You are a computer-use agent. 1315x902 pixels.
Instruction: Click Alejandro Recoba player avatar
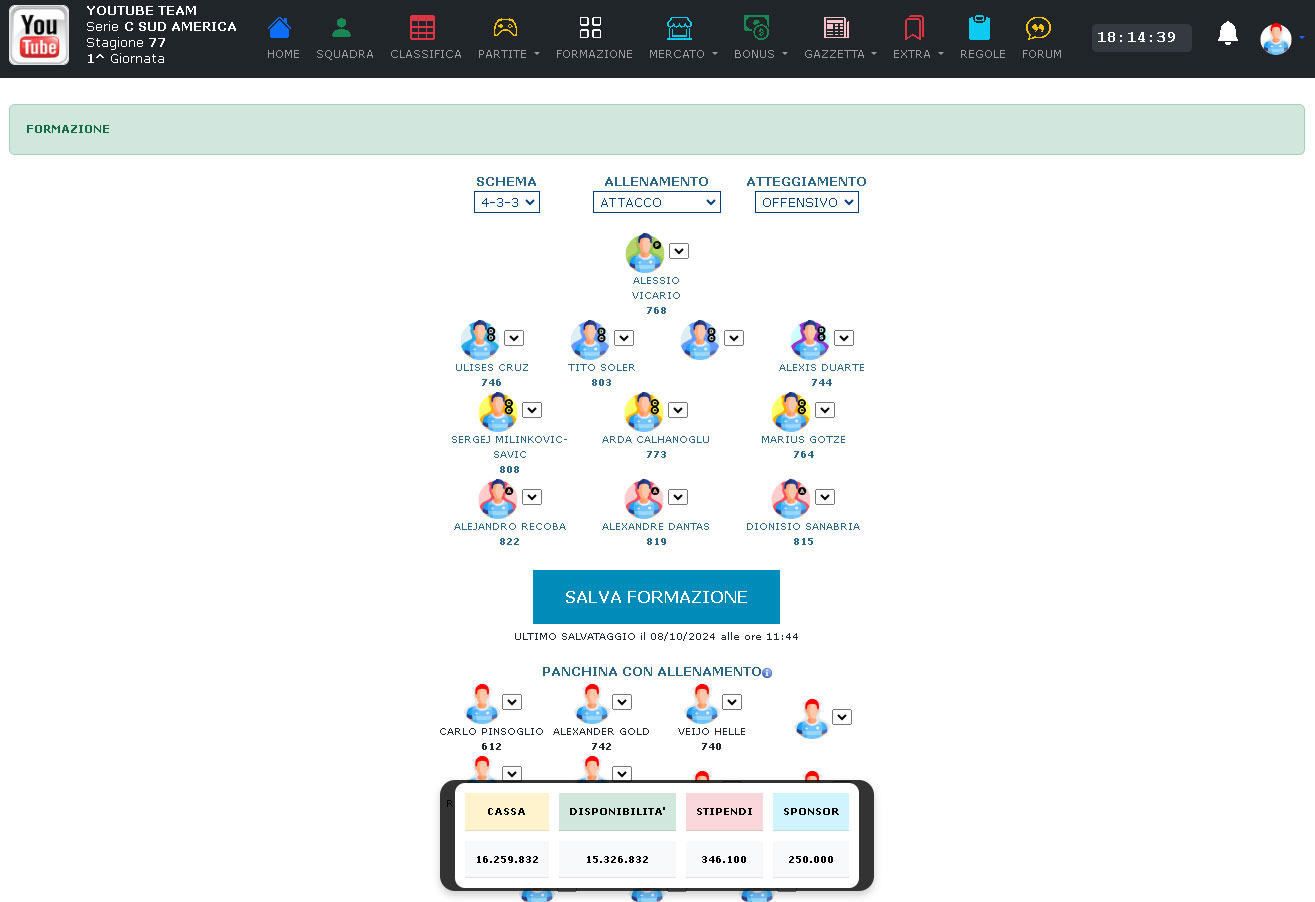(498, 499)
